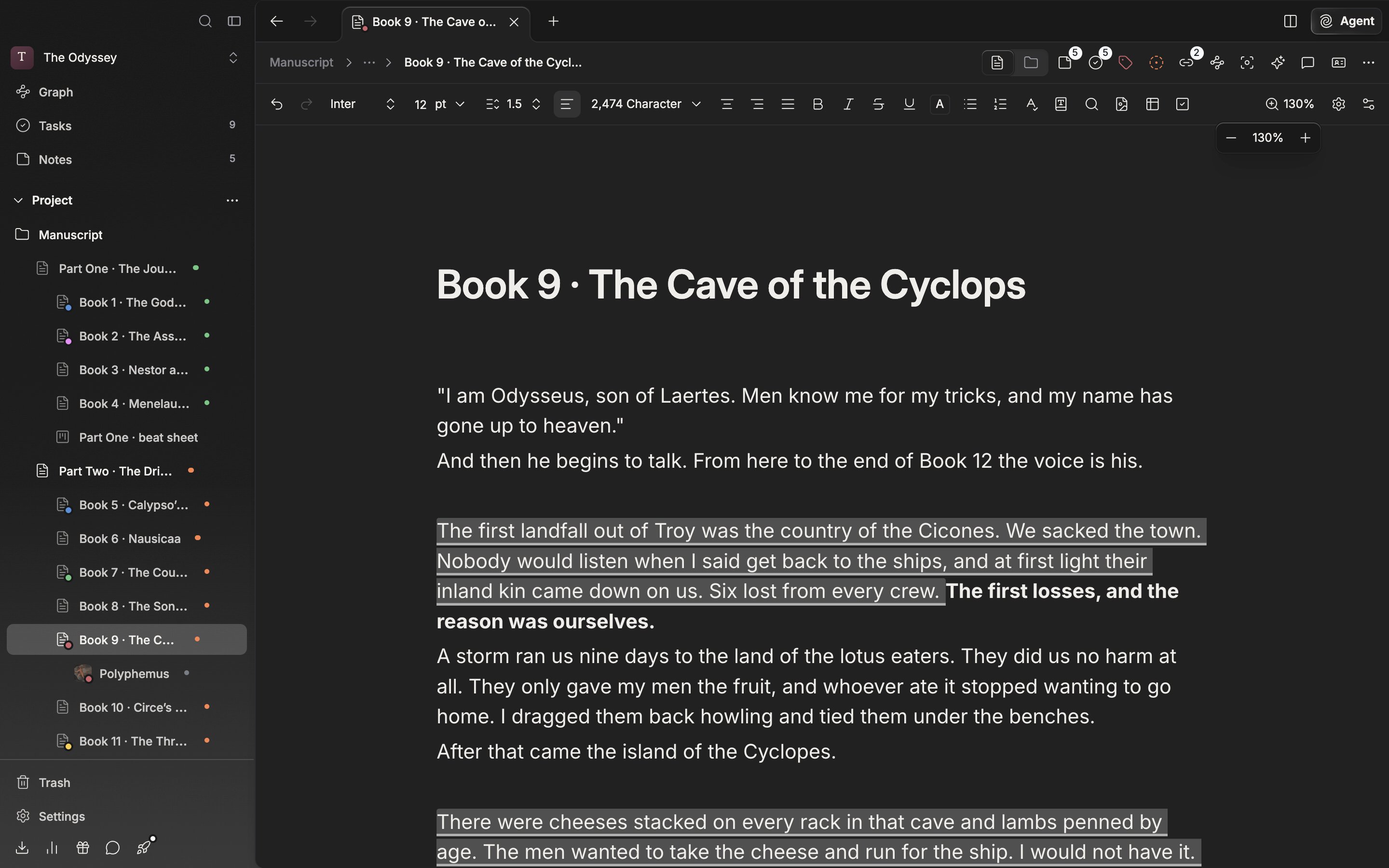Expand the breadcrumb ellipsis path
The width and height of the screenshot is (1389, 868).
(369, 63)
